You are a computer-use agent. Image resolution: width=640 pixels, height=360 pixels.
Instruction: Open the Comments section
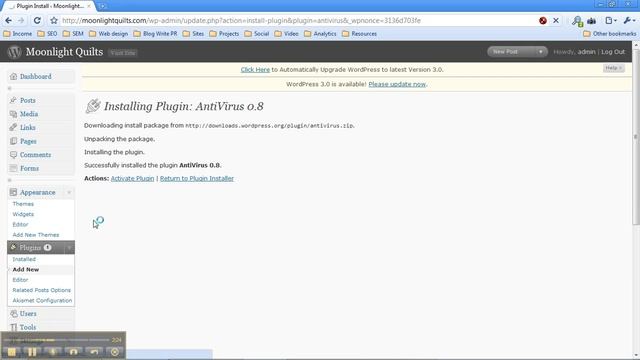coord(36,155)
